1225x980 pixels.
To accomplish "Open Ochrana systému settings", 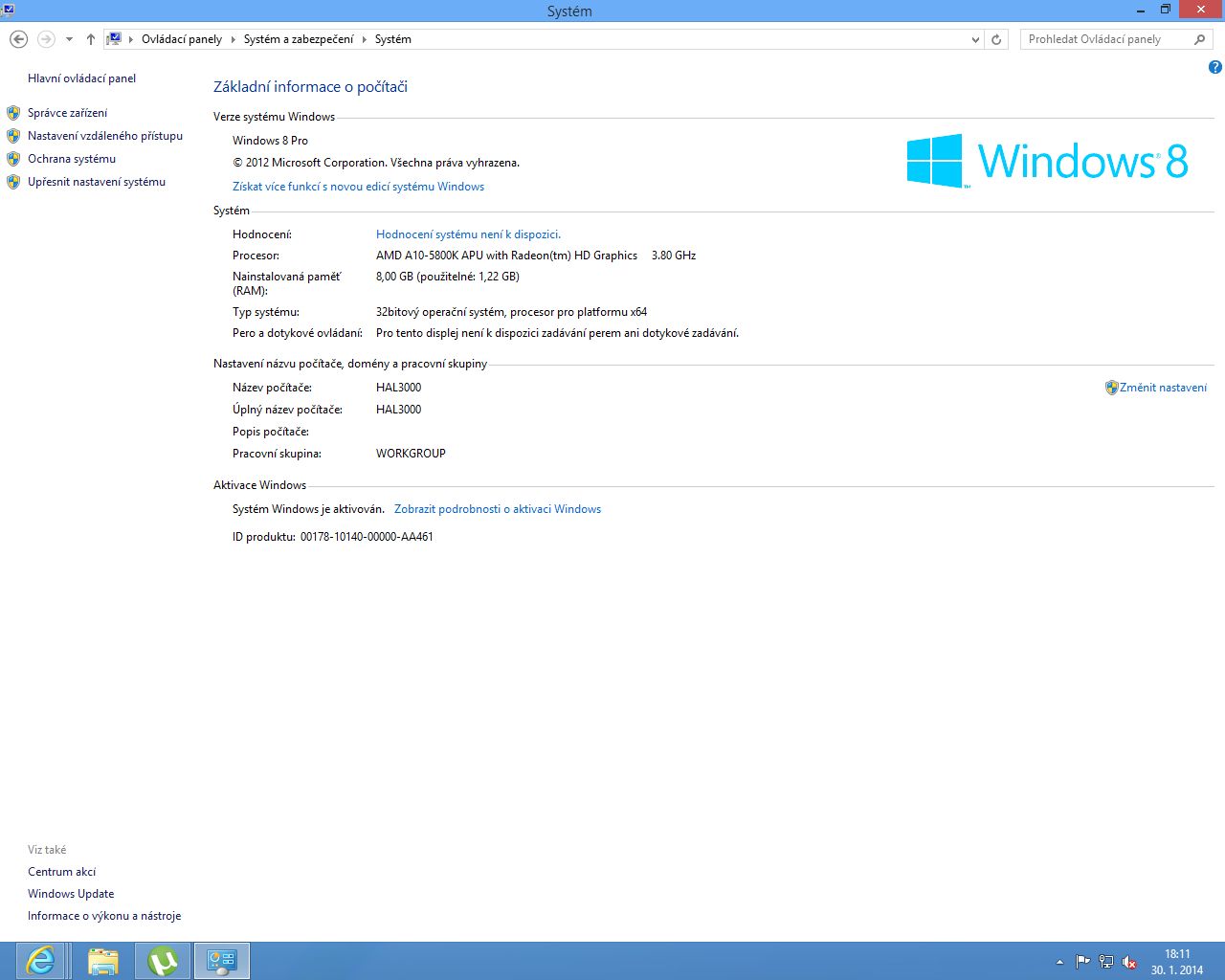I will pyautogui.click(x=72, y=159).
